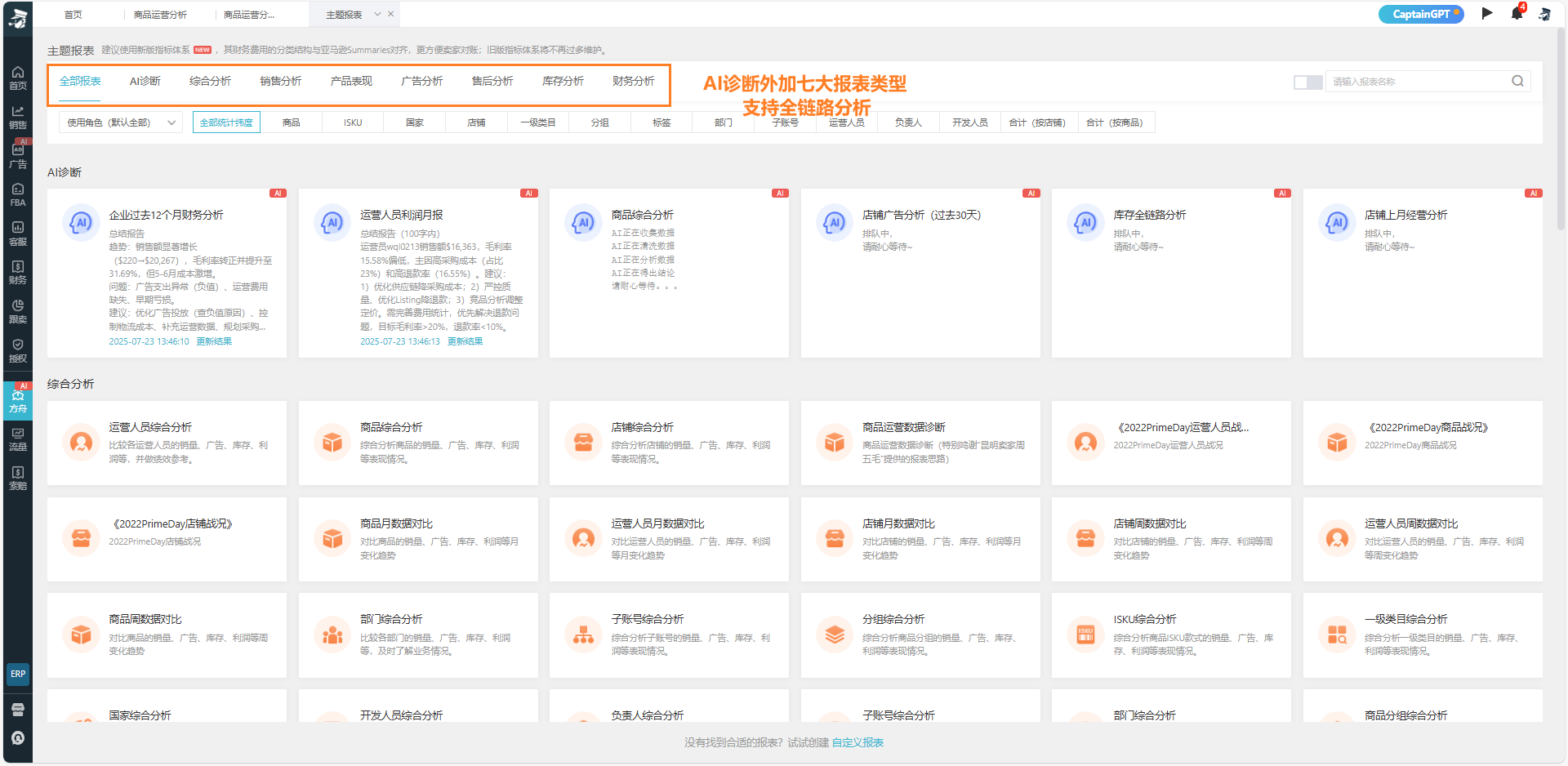Click the play icon in top bar

[1487, 13]
